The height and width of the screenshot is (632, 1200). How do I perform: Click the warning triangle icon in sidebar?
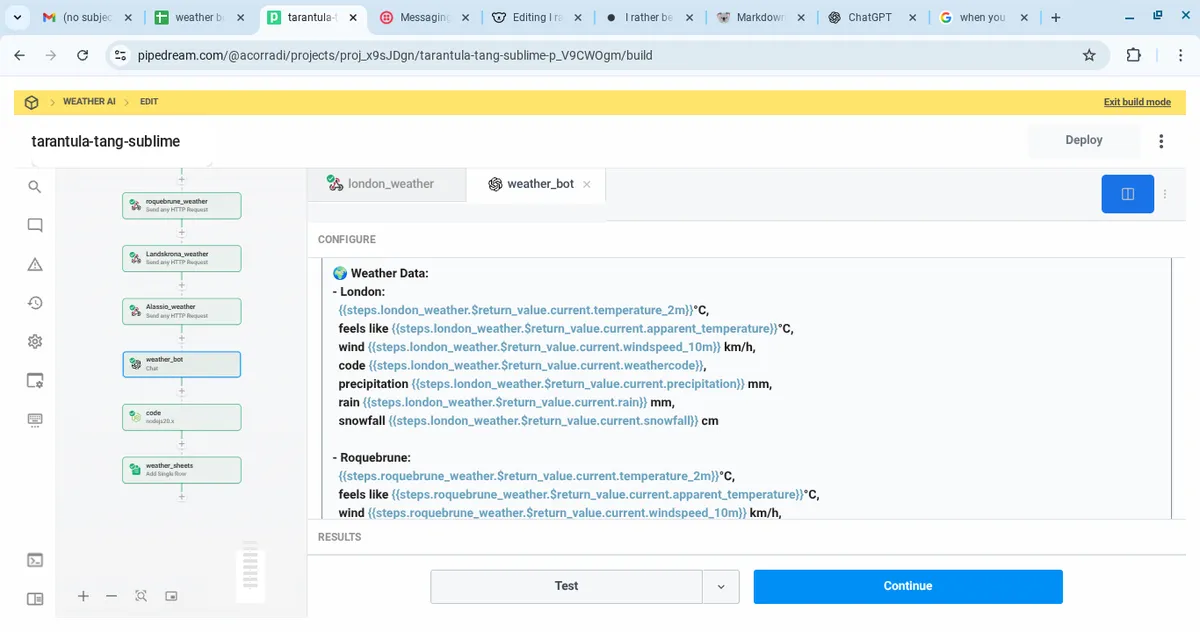35,264
